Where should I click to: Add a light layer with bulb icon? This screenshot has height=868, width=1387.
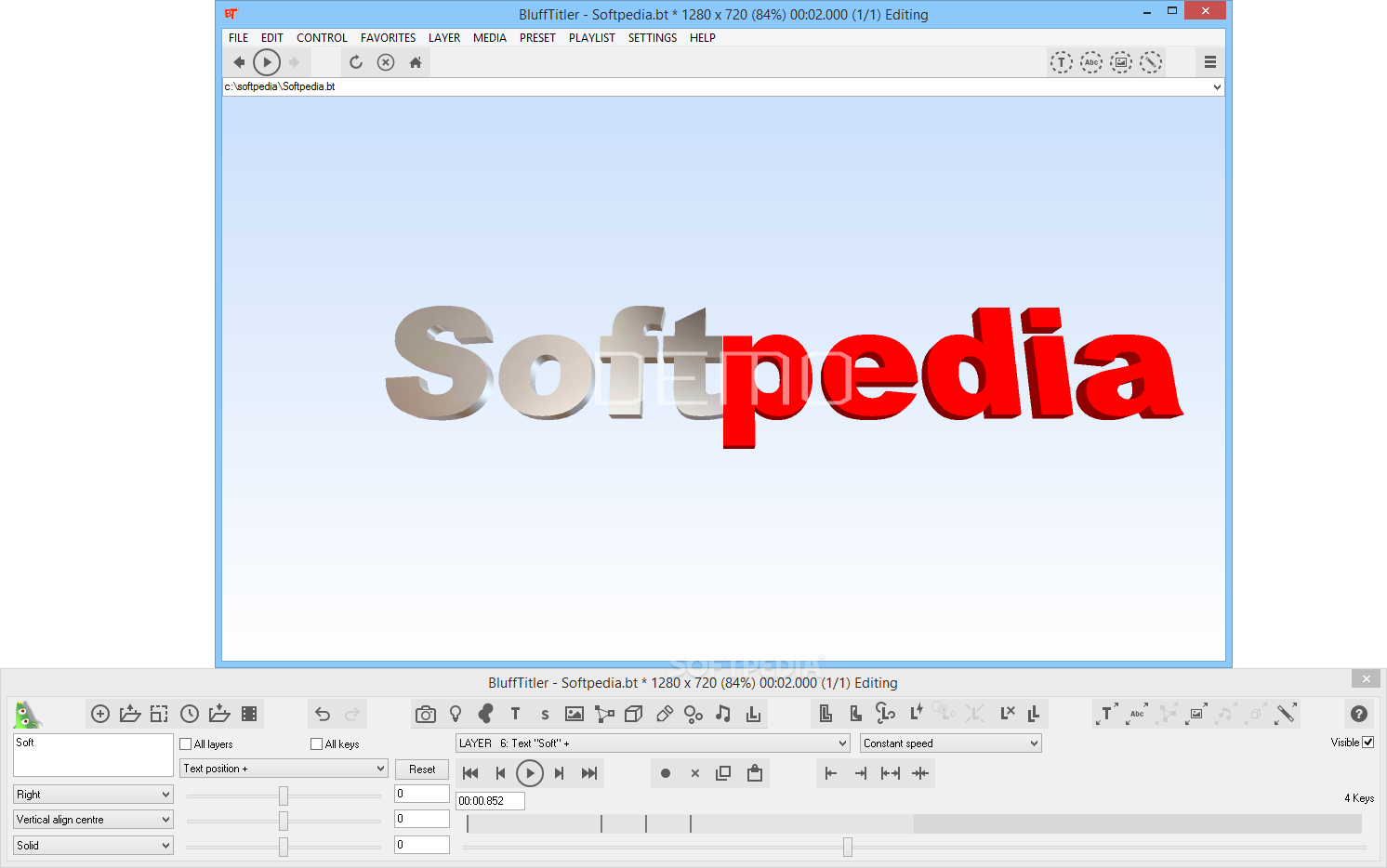pos(456,714)
